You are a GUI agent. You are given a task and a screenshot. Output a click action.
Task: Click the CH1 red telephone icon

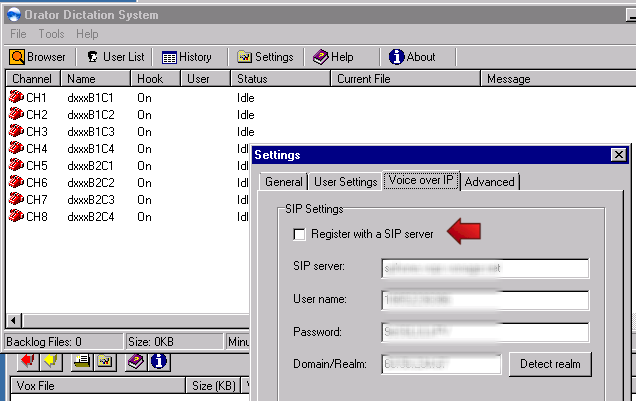(x=16, y=97)
